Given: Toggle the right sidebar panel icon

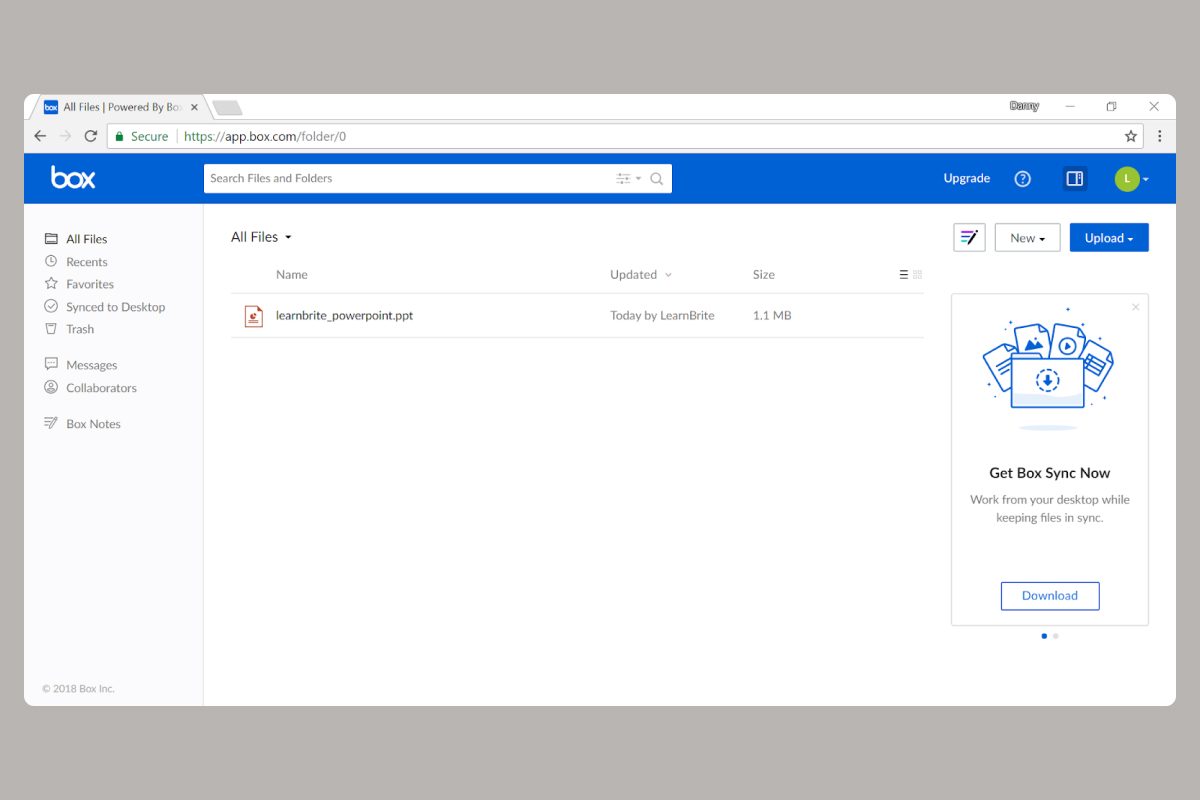Looking at the screenshot, I should coord(1074,179).
